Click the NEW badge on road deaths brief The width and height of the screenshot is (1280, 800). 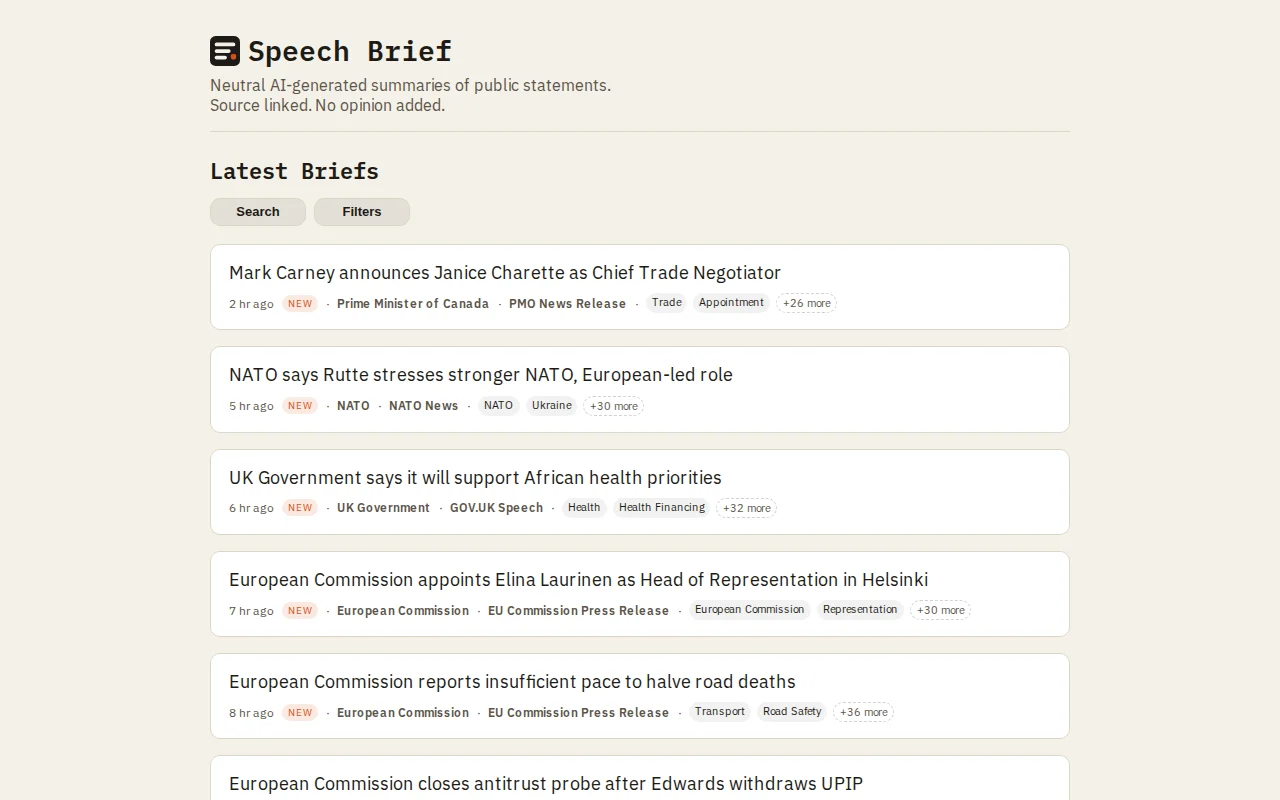[300, 712]
